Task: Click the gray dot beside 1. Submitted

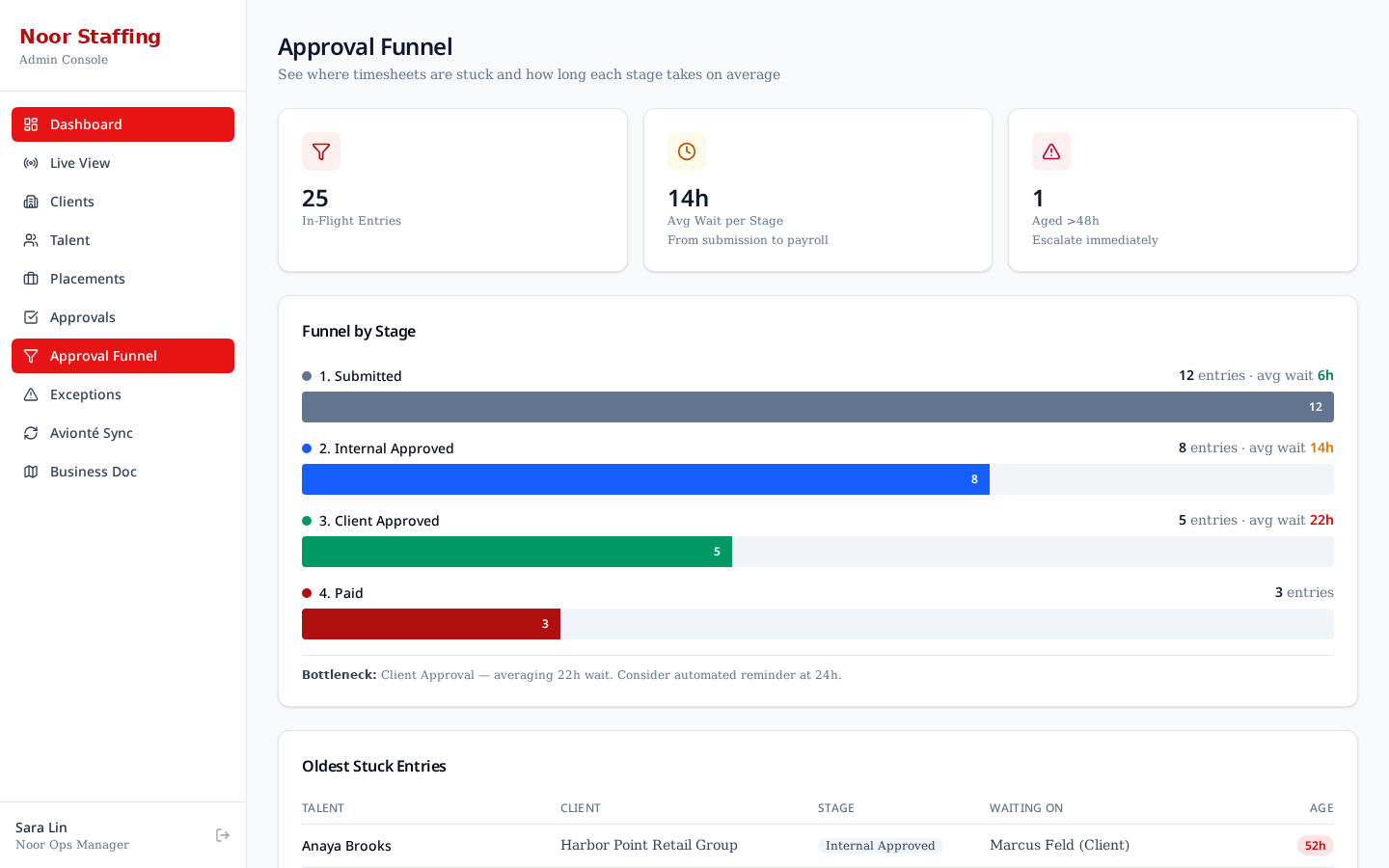Action: [x=307, y=376]
